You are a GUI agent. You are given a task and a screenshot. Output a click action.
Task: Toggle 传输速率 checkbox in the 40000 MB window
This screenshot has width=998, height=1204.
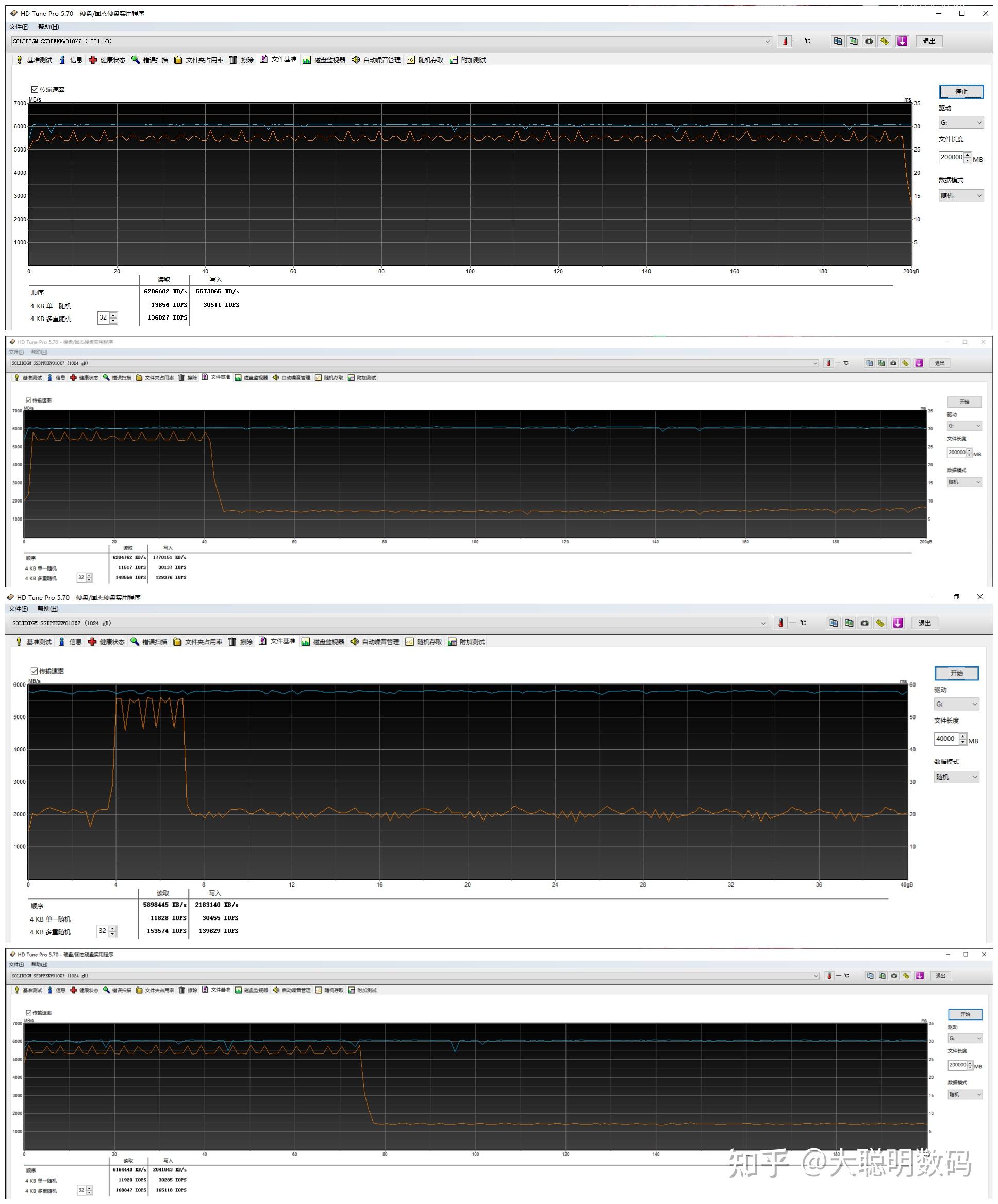[x=35, y=671]
